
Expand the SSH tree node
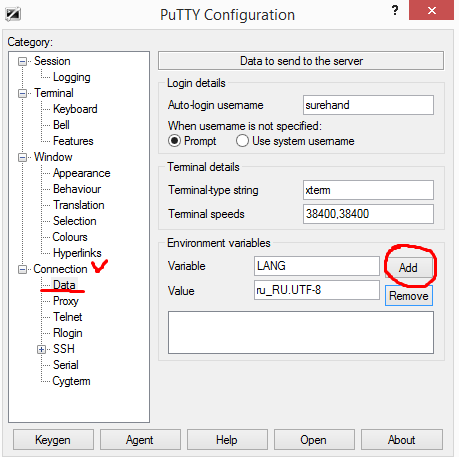click(41, 349)
